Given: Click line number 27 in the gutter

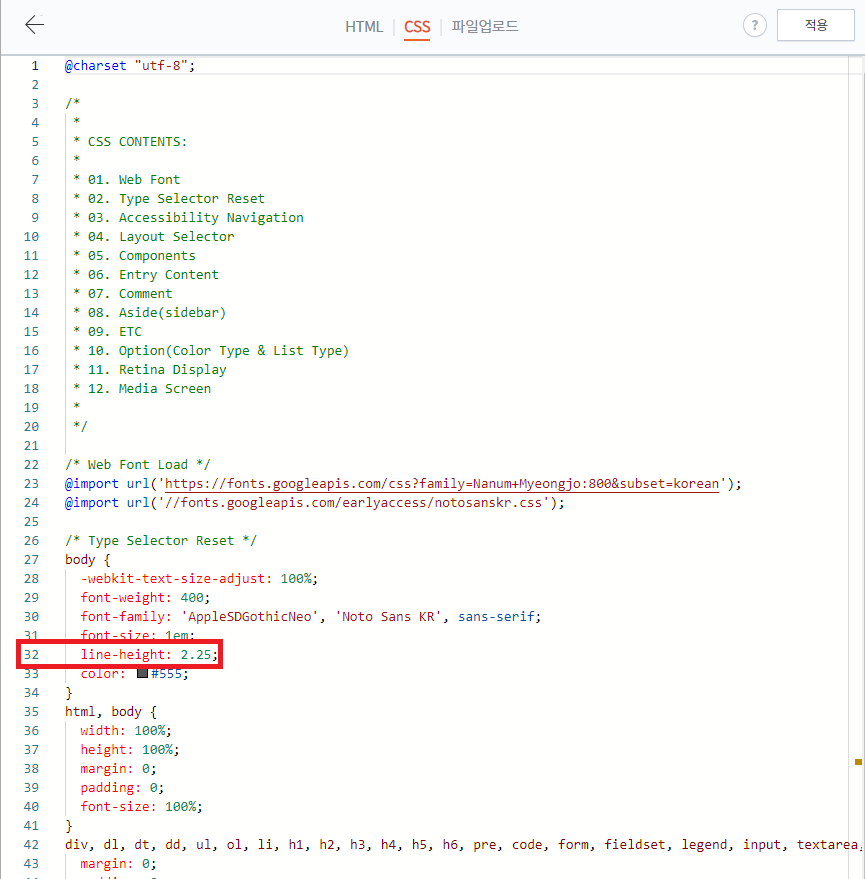Looking at the screenshot, I should 31,560.
